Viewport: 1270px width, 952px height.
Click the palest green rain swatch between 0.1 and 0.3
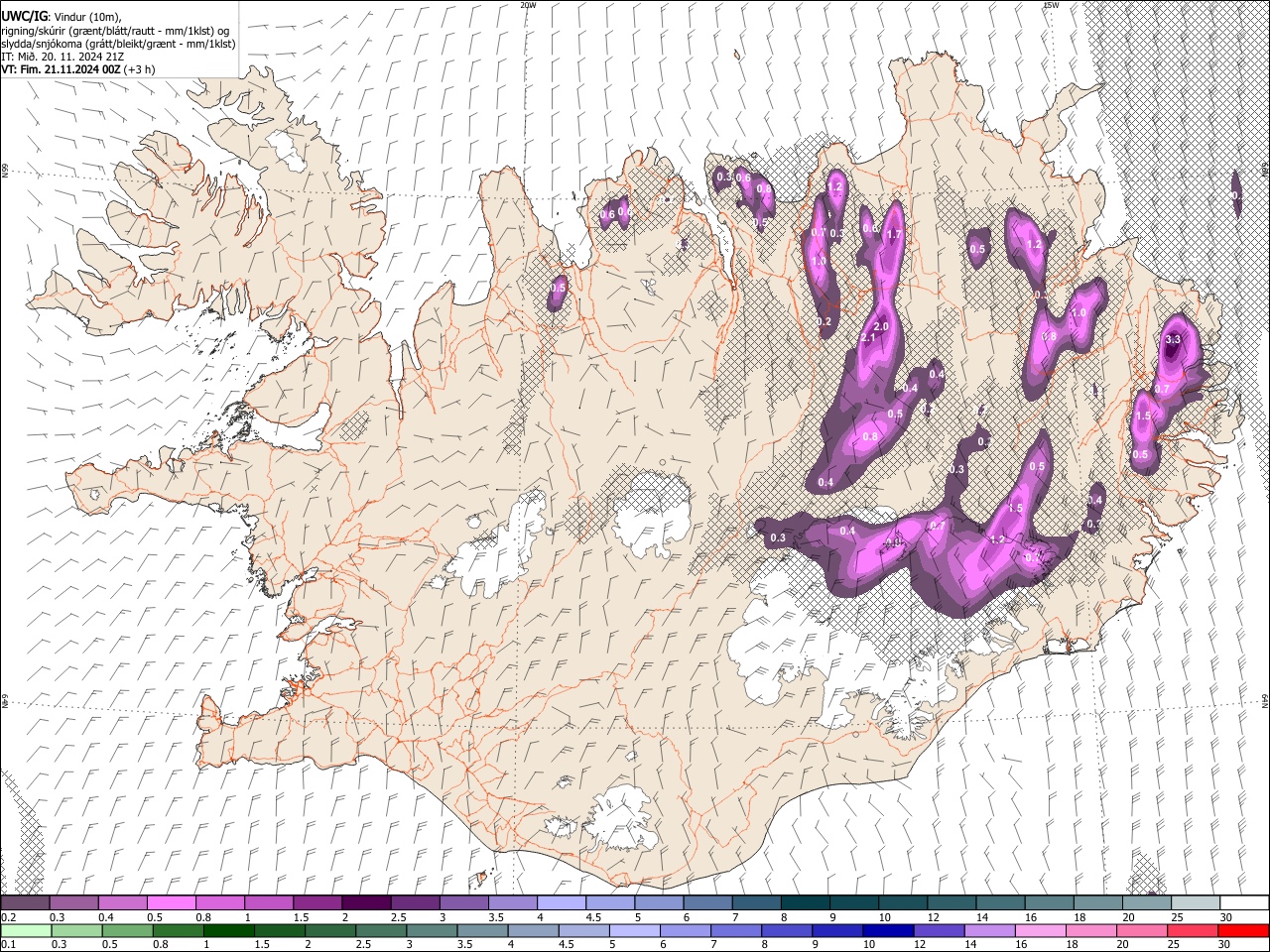pyautogui.click(x=26, y=930)
